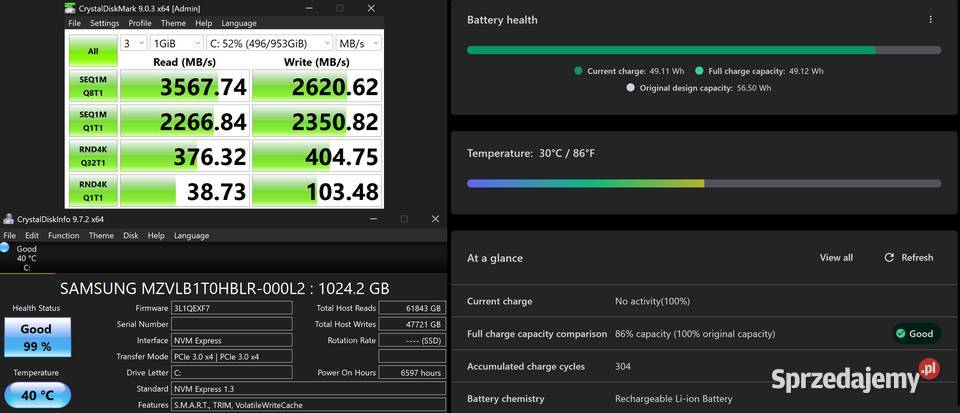Open CrystalDiskInfo Theme menu
Viewport: 960px width, 413px height.
click(x=101, y=236)
